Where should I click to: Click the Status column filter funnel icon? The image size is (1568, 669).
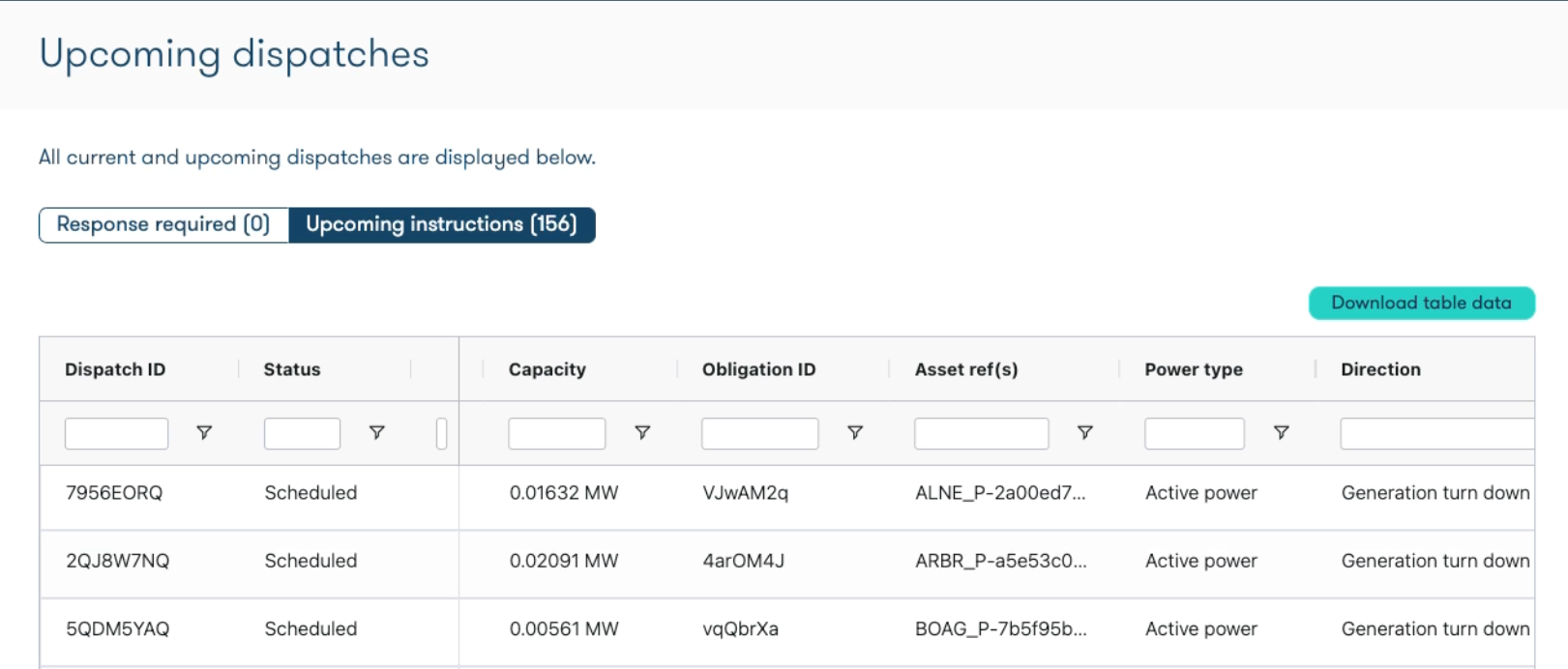[377, 433]
